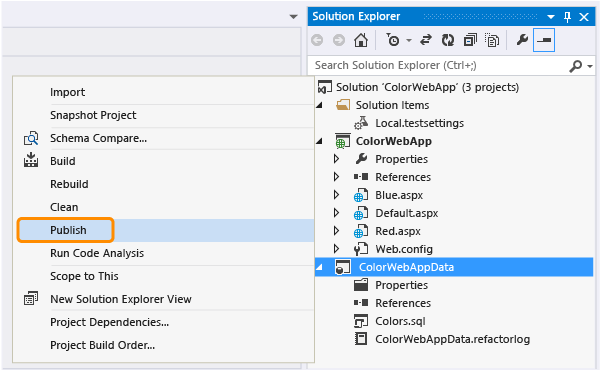Click the search magnifier icon

click(x=576, y=66)
